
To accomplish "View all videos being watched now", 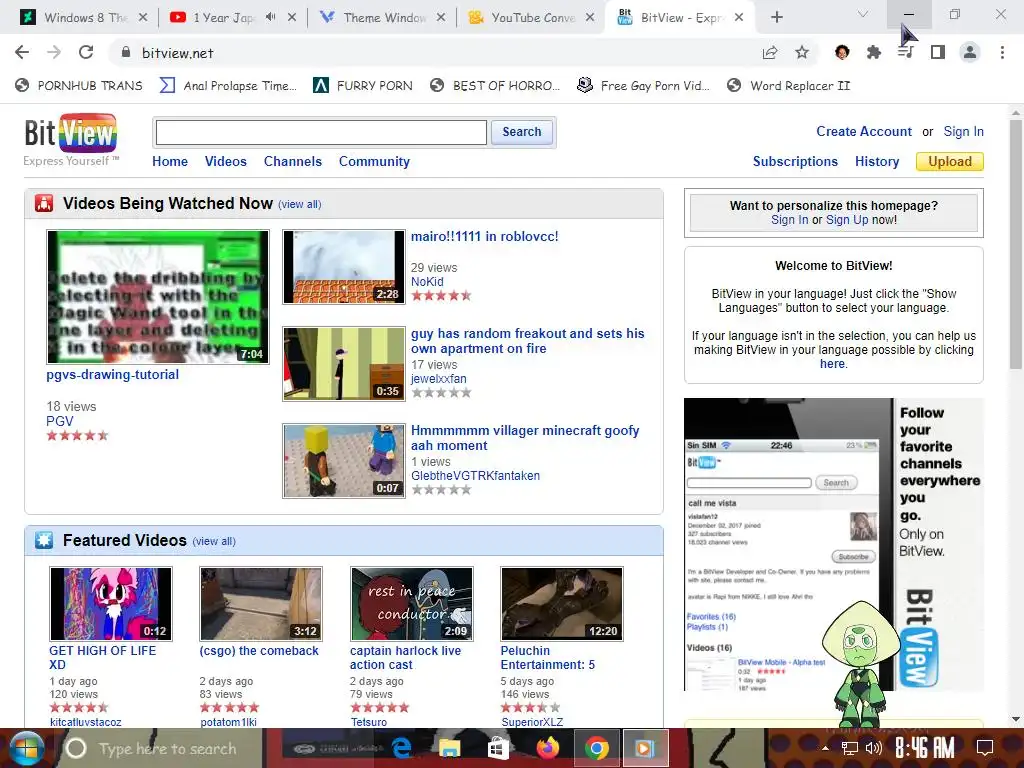I will 300,204.
